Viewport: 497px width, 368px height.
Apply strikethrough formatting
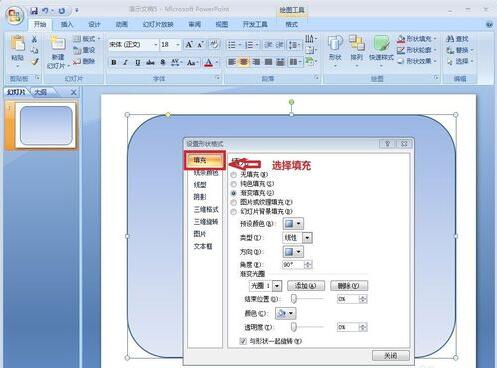coord(150,62)
